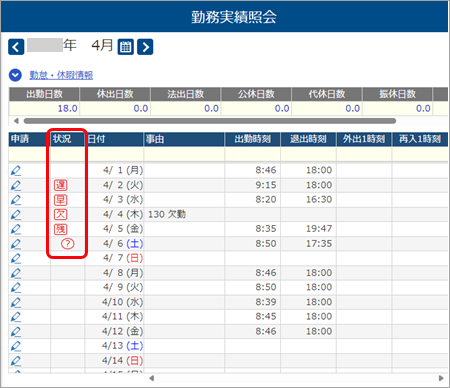The width and height of the screenshot is (450, 388).
Task: Click the 外出1時刻 column header
Action: point(364,139)
